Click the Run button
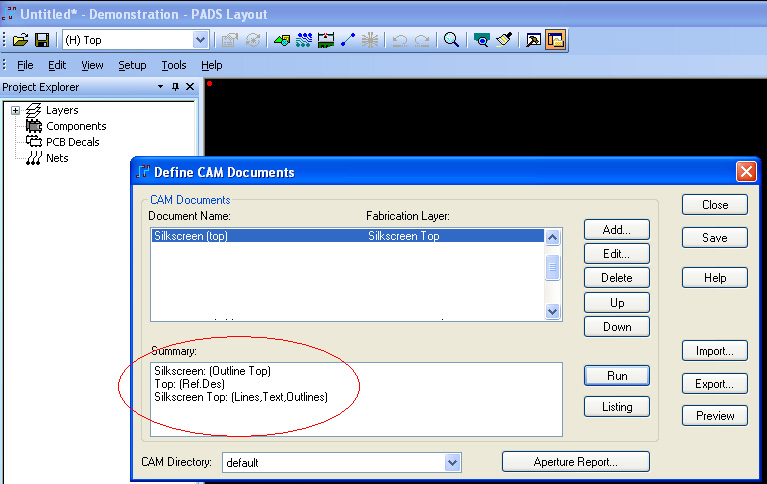This screenshot has width=767, height=484. (x=617, y=375)
